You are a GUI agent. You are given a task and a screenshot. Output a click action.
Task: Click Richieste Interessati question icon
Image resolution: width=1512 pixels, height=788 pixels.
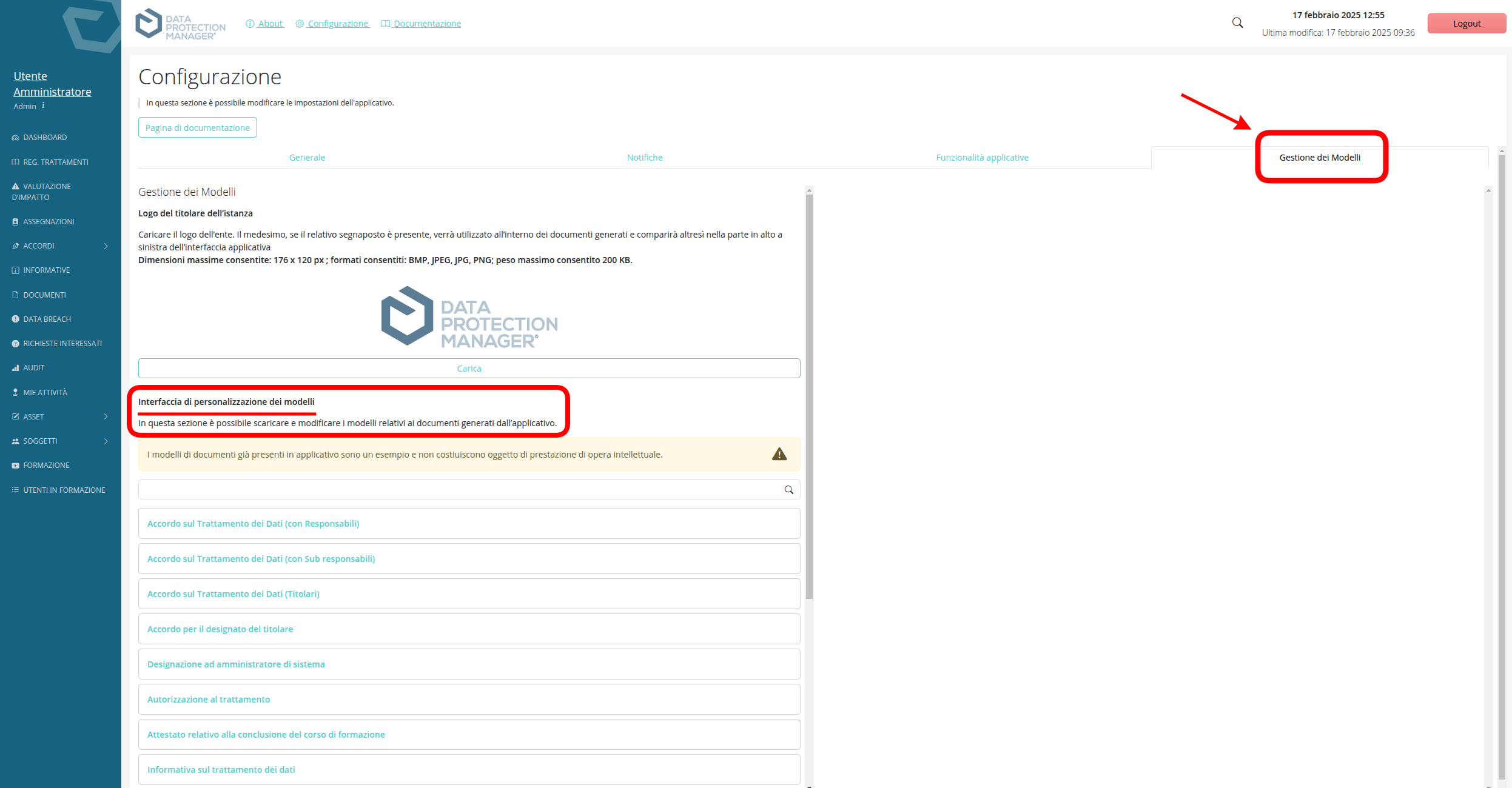[15, 344]
